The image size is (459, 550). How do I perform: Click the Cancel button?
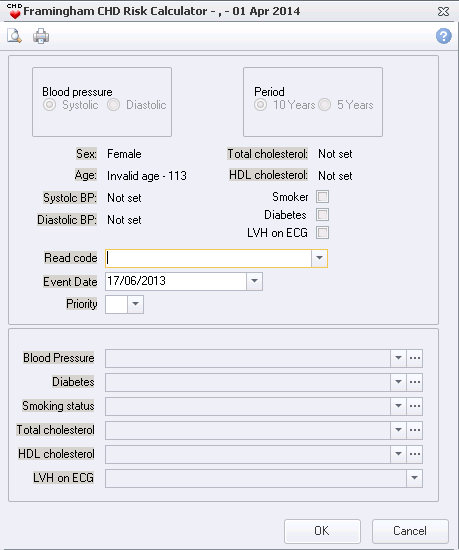(x=410, y=531)
